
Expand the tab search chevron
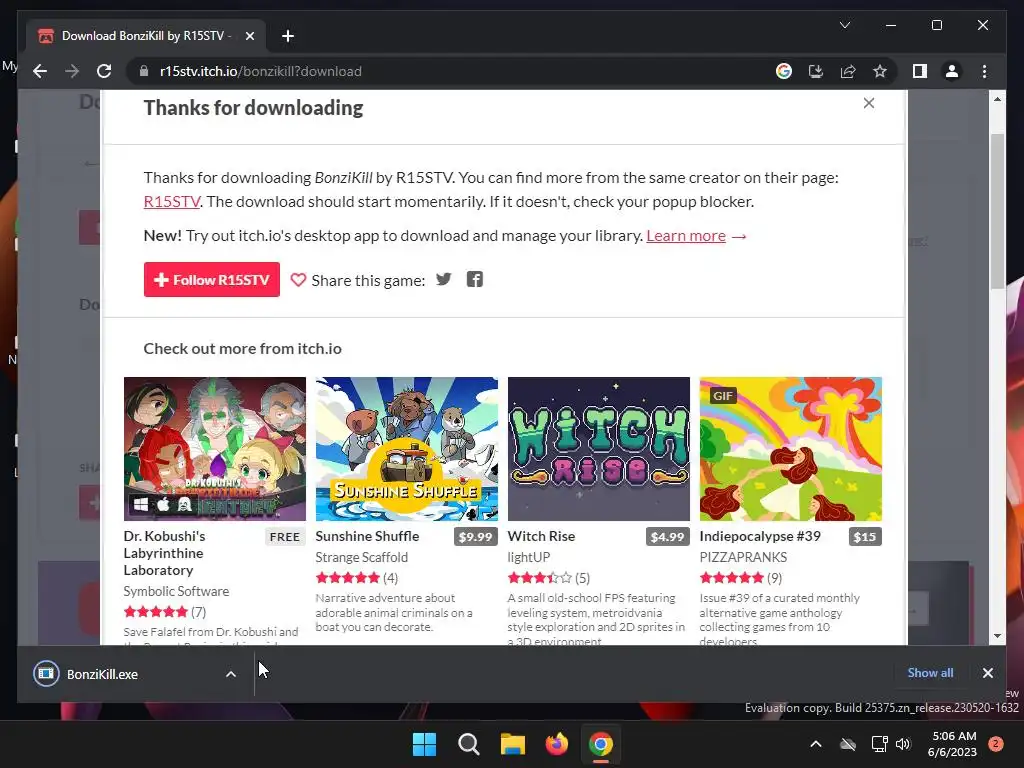[x=844, y=25]
